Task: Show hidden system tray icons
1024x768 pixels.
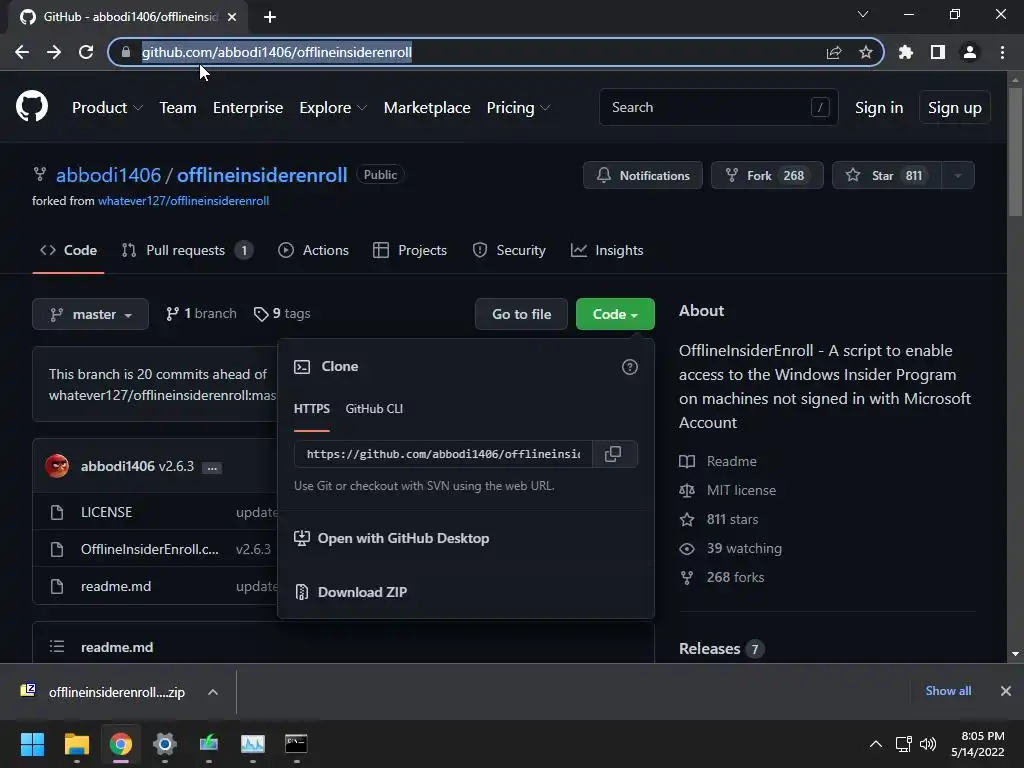Action: [876, 744]
